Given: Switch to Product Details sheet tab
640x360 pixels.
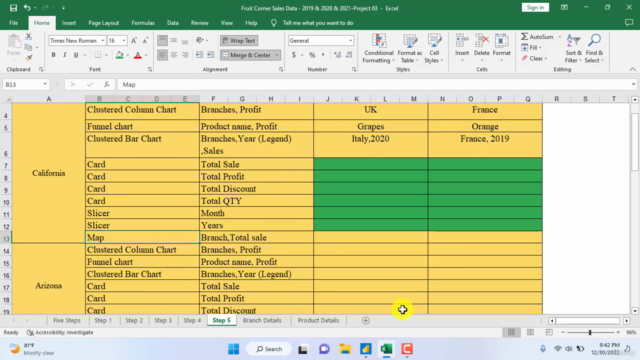Looking at the screenshot, I should [318, 321].
